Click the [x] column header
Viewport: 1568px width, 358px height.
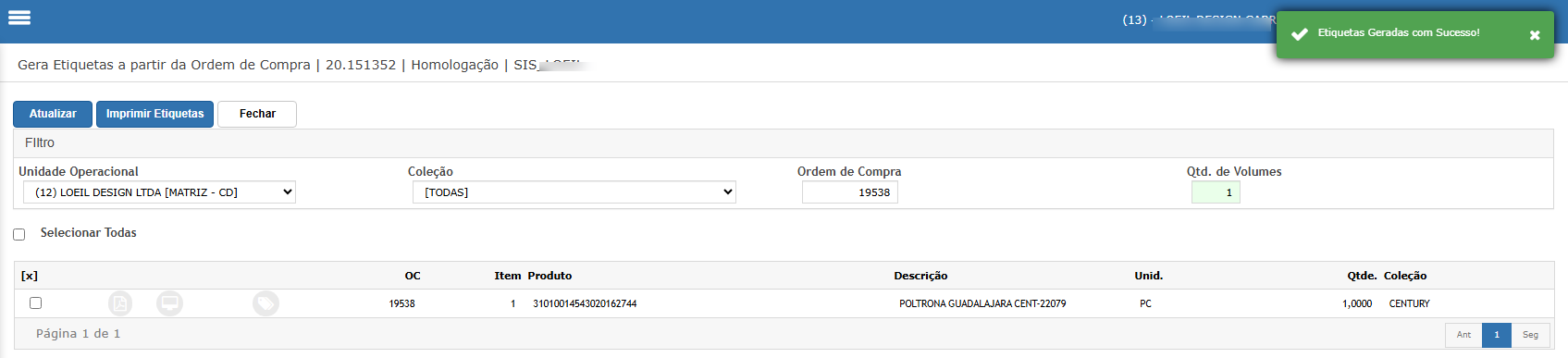click(30, 276)
